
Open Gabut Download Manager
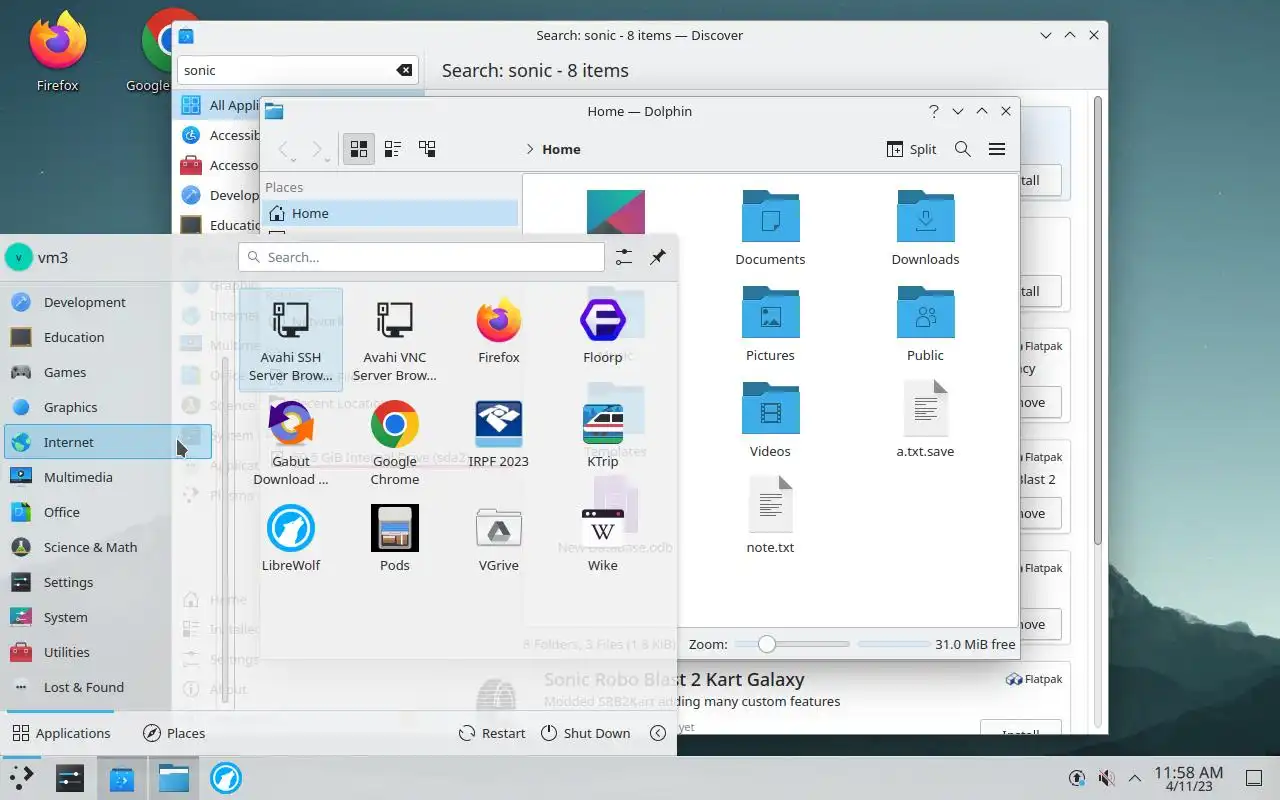tap(291, 444)
